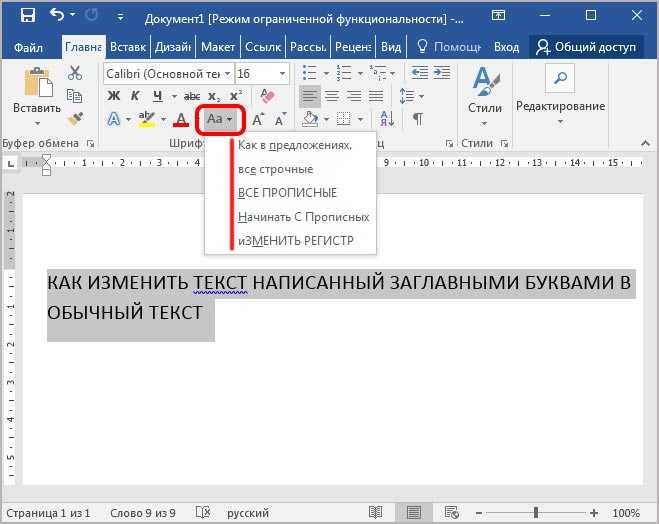Viewport: 659px width, 524px height.
Task: Switch to the Вставка tab
Action: click(x=128, y=47)
